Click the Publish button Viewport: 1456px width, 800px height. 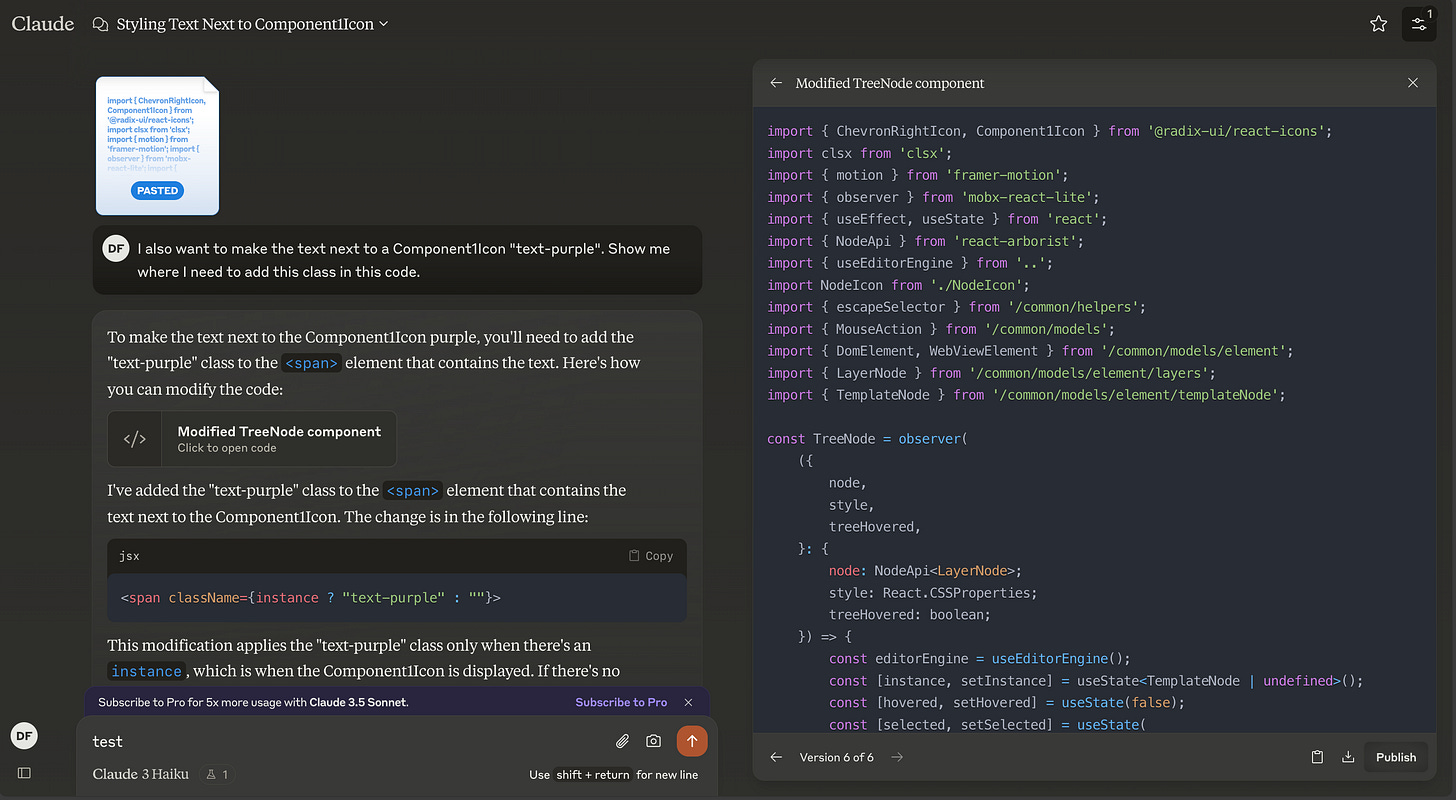[1395, 757]
